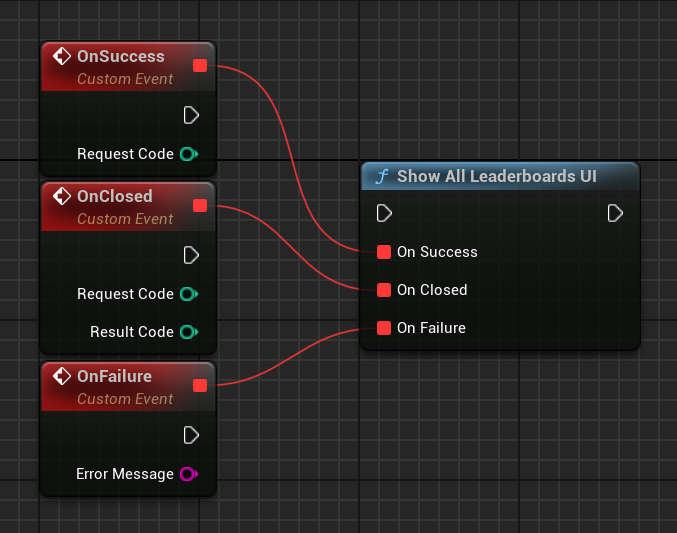
Task: Click the magenta Error Message pin on OnFailure
Action: 188,474
